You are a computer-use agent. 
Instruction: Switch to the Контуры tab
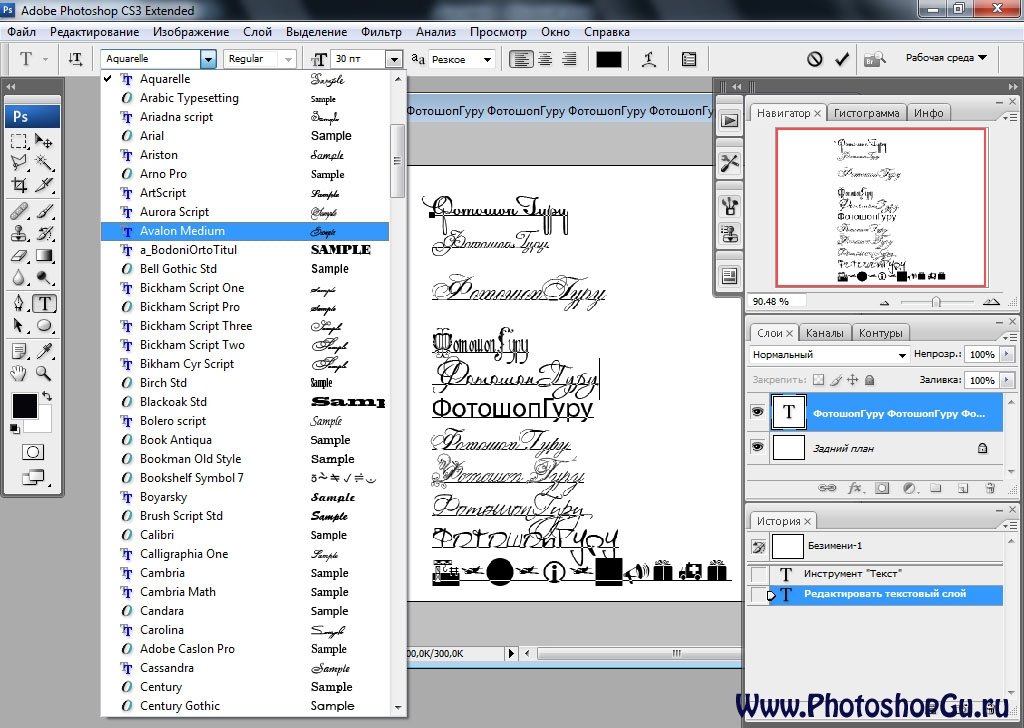[x=880, y=333]
